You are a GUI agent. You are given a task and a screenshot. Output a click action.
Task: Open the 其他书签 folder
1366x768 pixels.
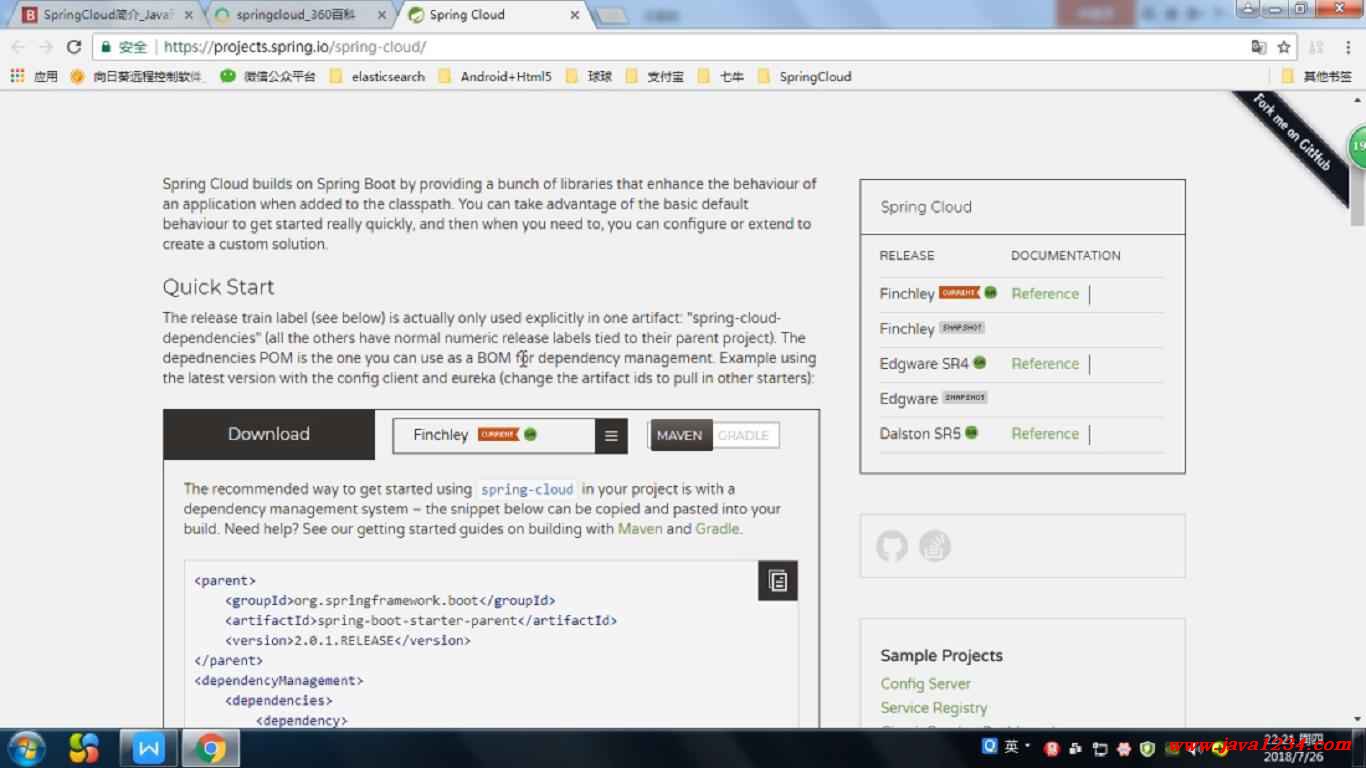(x=1317, y=76)
